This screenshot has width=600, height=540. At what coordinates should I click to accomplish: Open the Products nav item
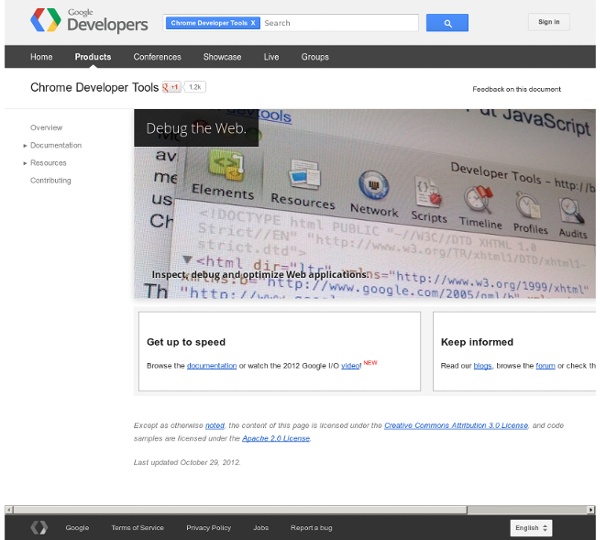point(93,57)
